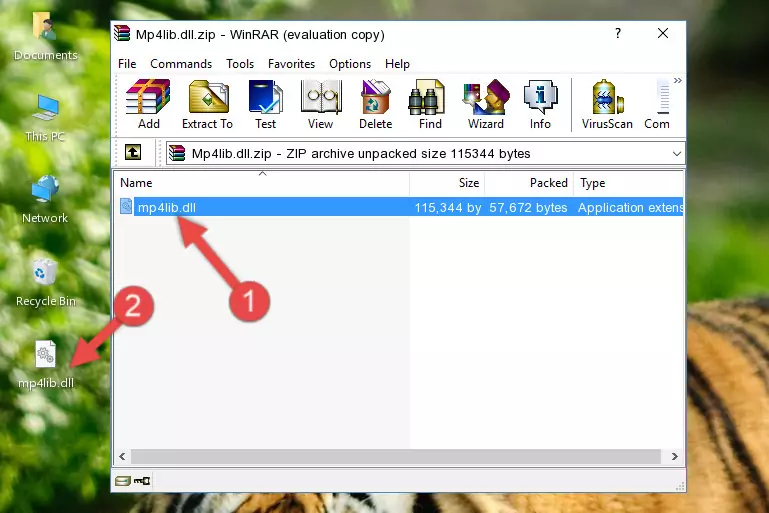Show archive Info
This screenshot has height=513, width=769.
click(x=540, y=104)
